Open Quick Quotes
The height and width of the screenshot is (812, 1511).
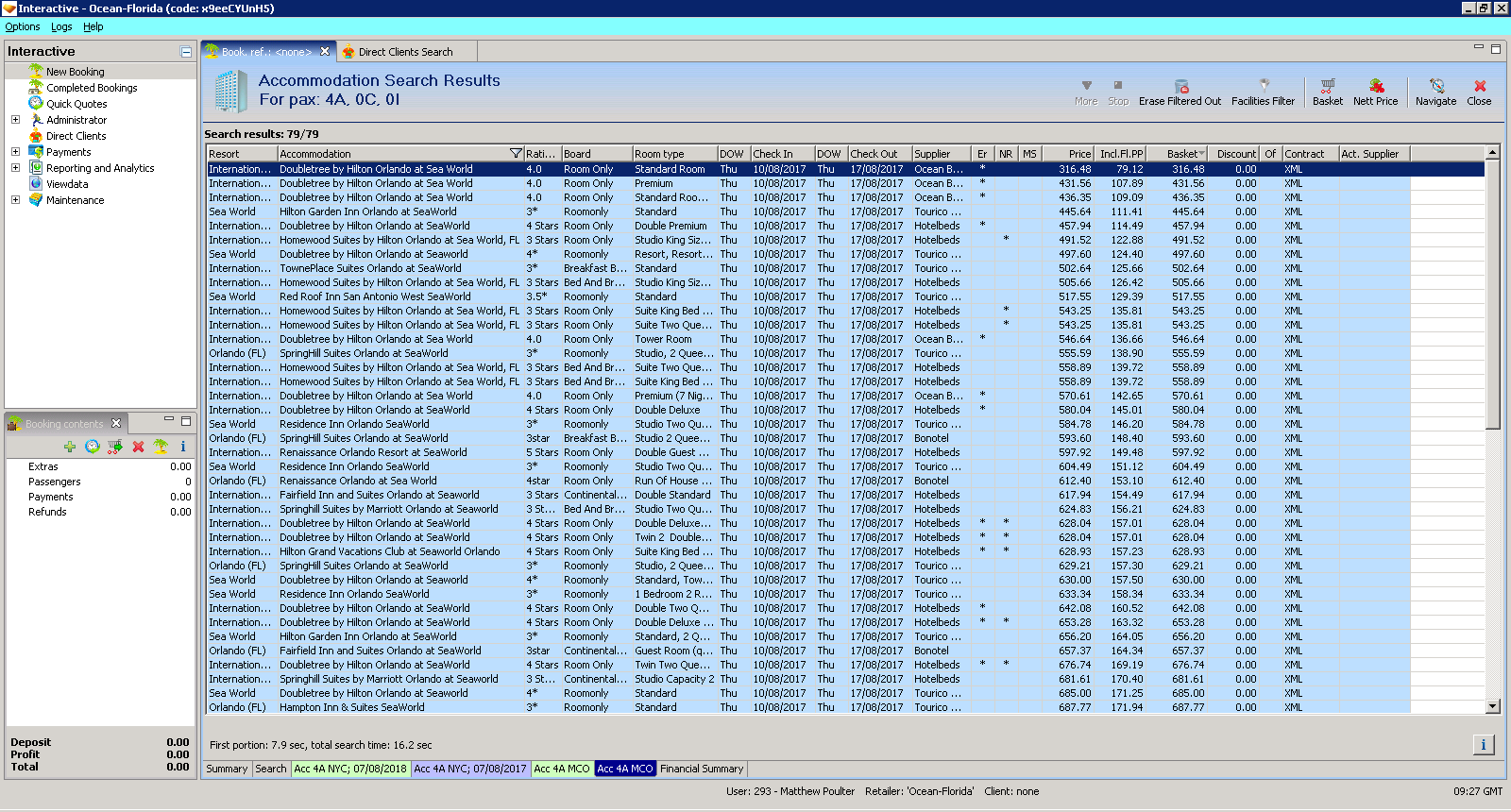[x=76, y=104]
